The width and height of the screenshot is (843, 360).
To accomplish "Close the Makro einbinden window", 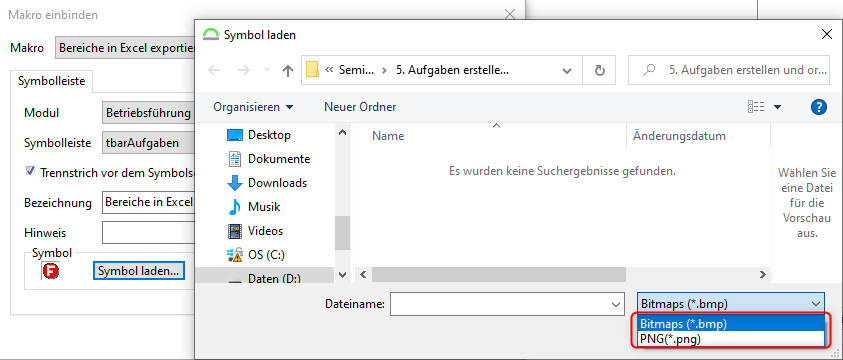I will pyautogui.click(x=510, y=15).
